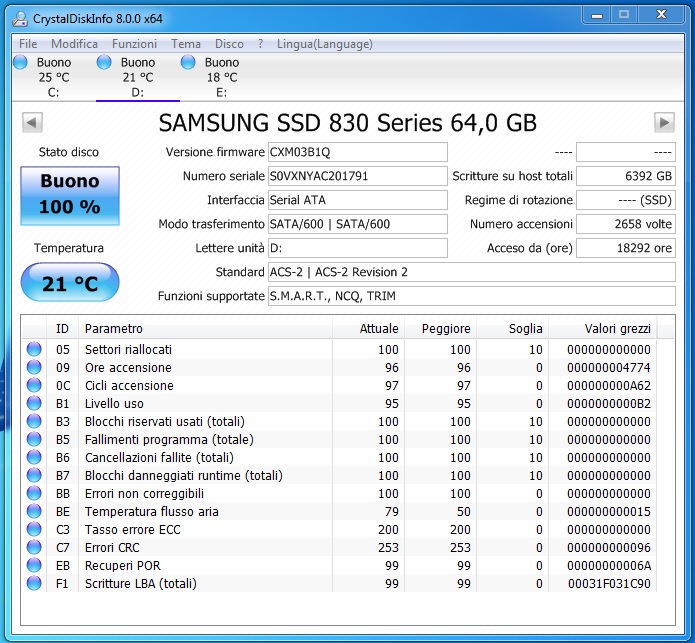Click status orb of Blocchi riservati usati row
The height and width of the screenshot is (643, 695).
pyautogui.click(x=34, y=421)
